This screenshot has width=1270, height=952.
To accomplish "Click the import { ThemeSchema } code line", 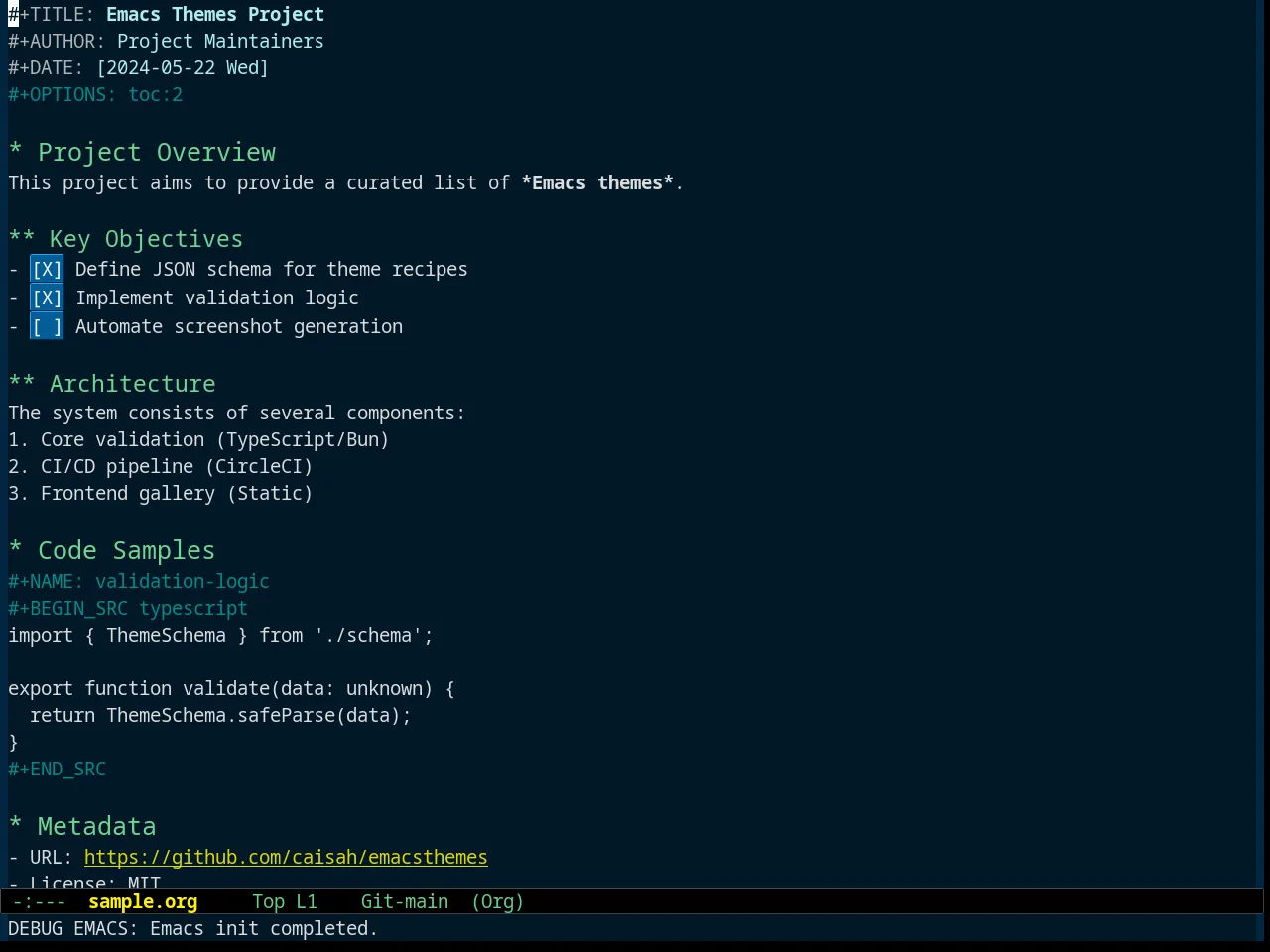I will point(221,635).
